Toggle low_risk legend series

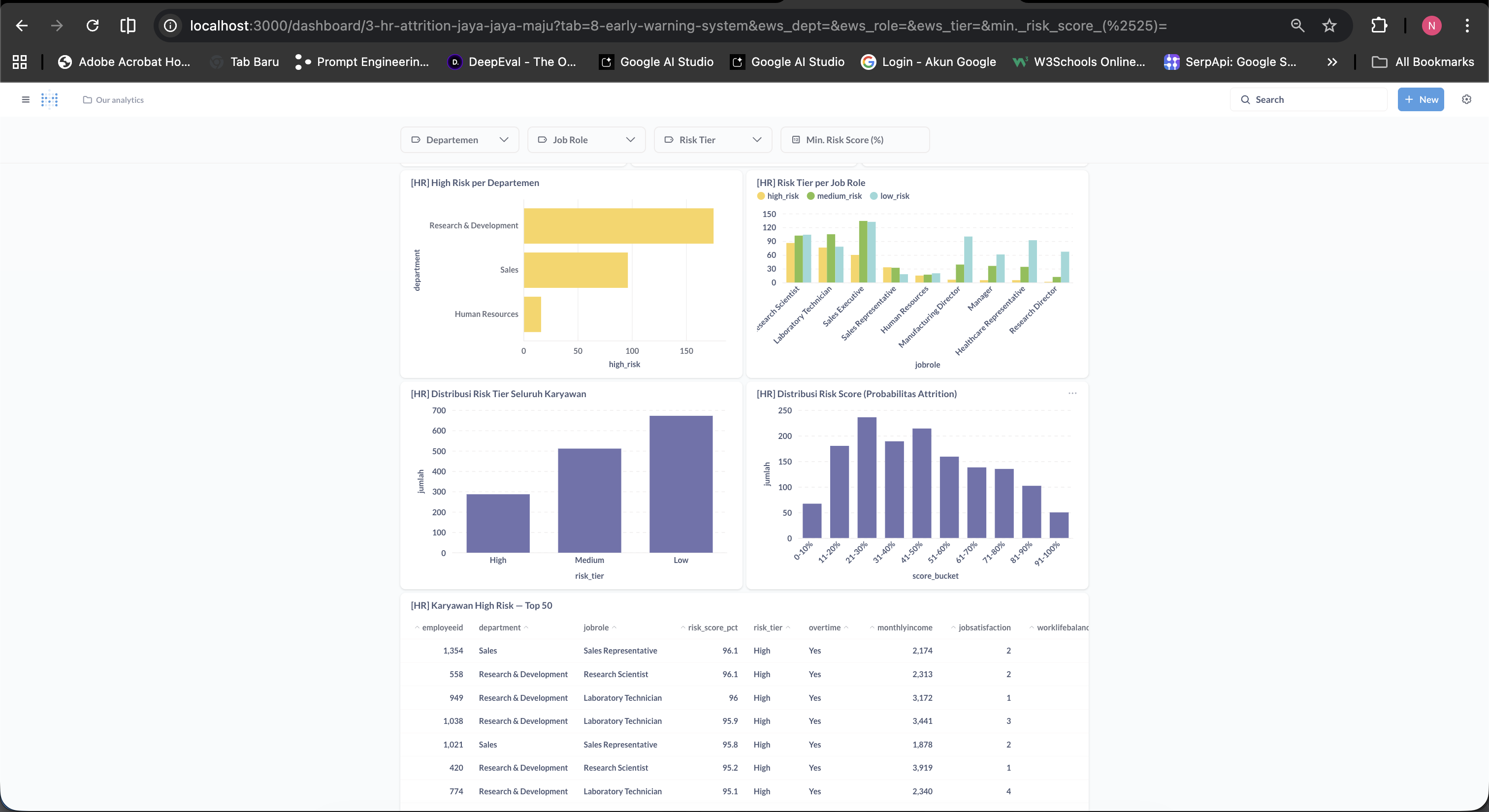(x=890, y=196)
